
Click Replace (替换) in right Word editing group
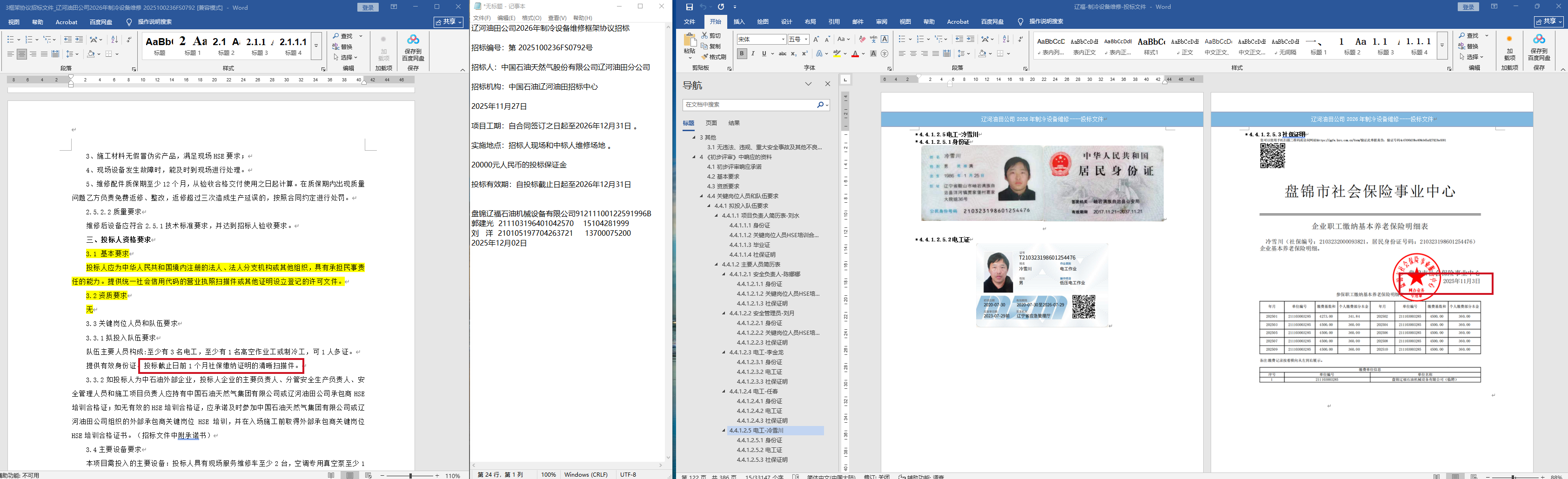click(1468, 46)
